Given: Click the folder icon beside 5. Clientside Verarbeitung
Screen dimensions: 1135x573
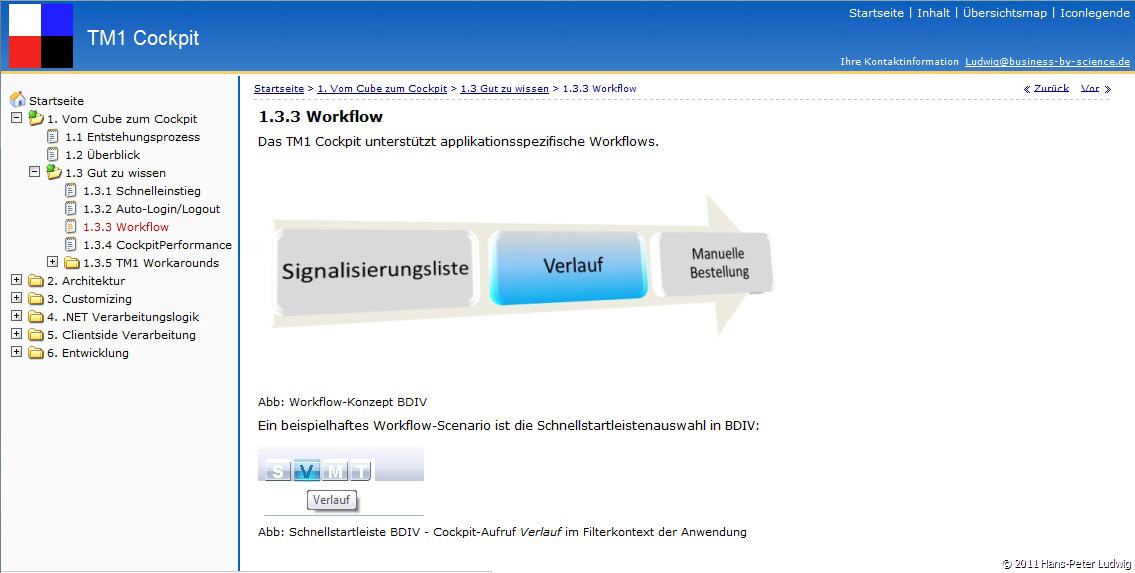Looking at the screenshot, I should (35, 335).
